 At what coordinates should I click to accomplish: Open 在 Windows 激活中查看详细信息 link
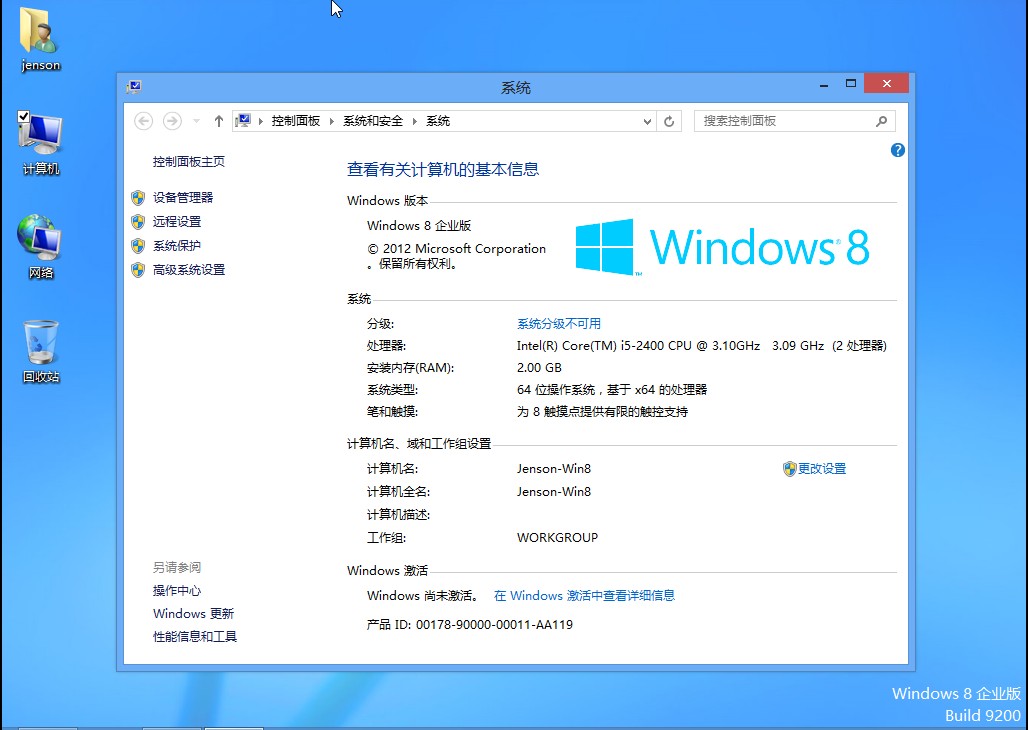(584, 596)
